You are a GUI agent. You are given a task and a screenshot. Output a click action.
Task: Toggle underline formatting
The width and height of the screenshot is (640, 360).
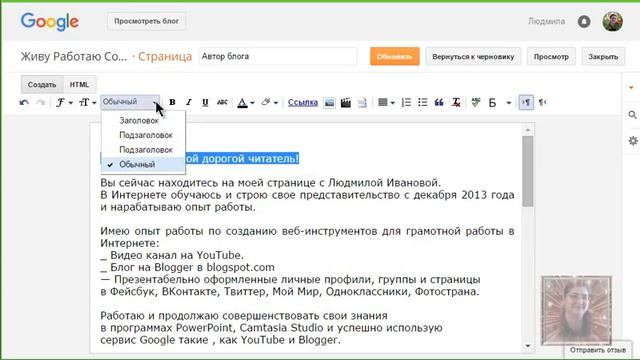205,102
